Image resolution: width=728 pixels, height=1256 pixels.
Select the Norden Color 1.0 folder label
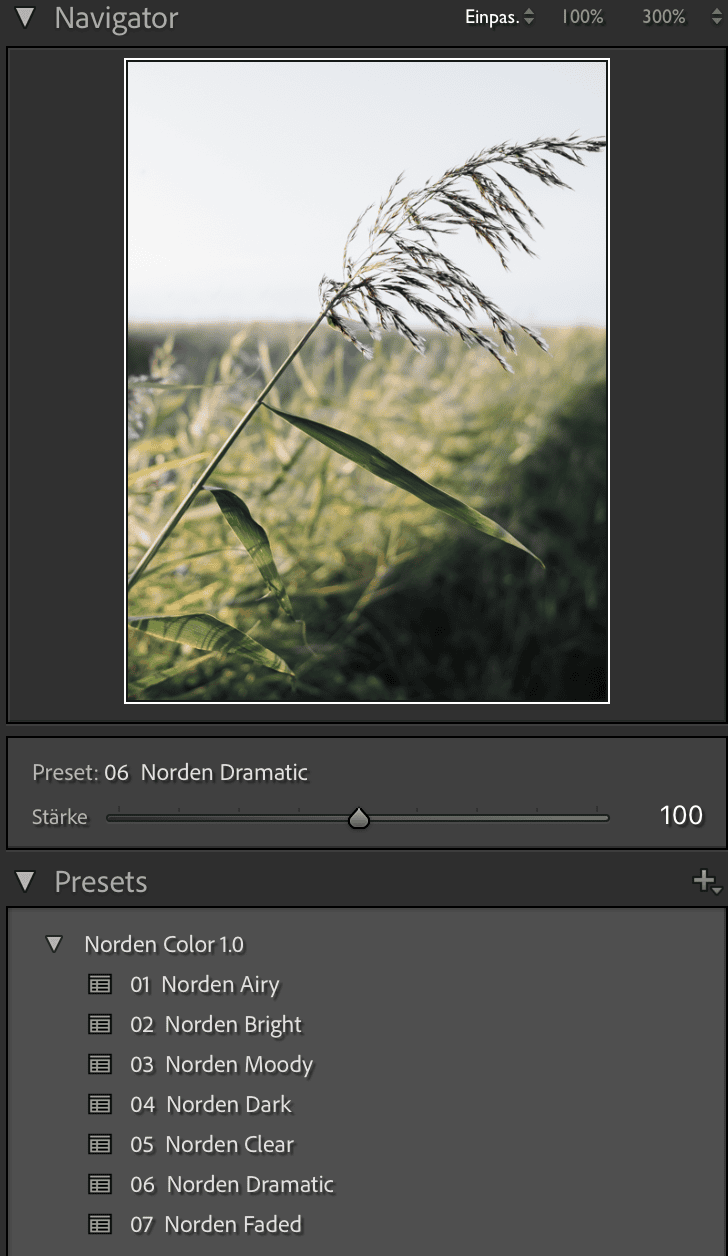pos(164,943)
